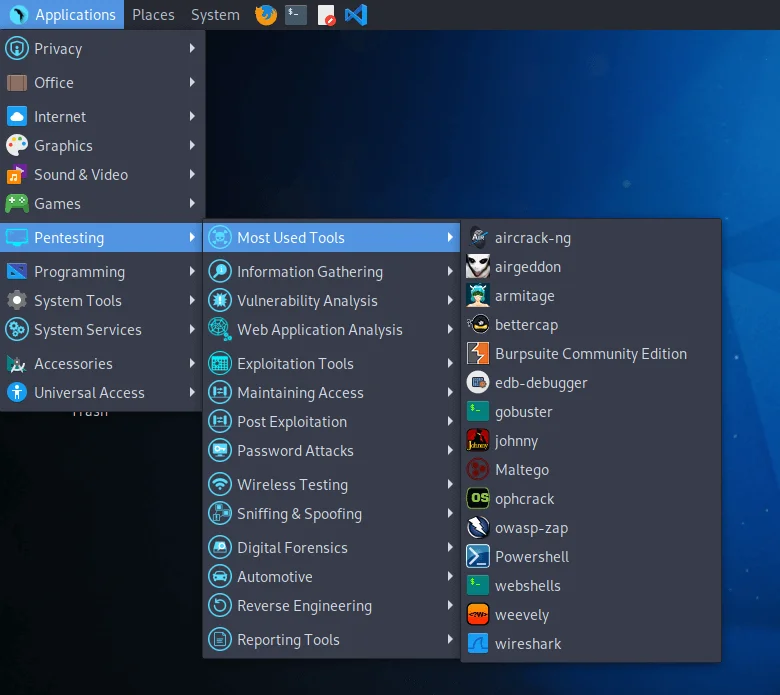Screen dimensions: 780x695
Task: Launch wireshark from its text label
Action: coord(528,644)
